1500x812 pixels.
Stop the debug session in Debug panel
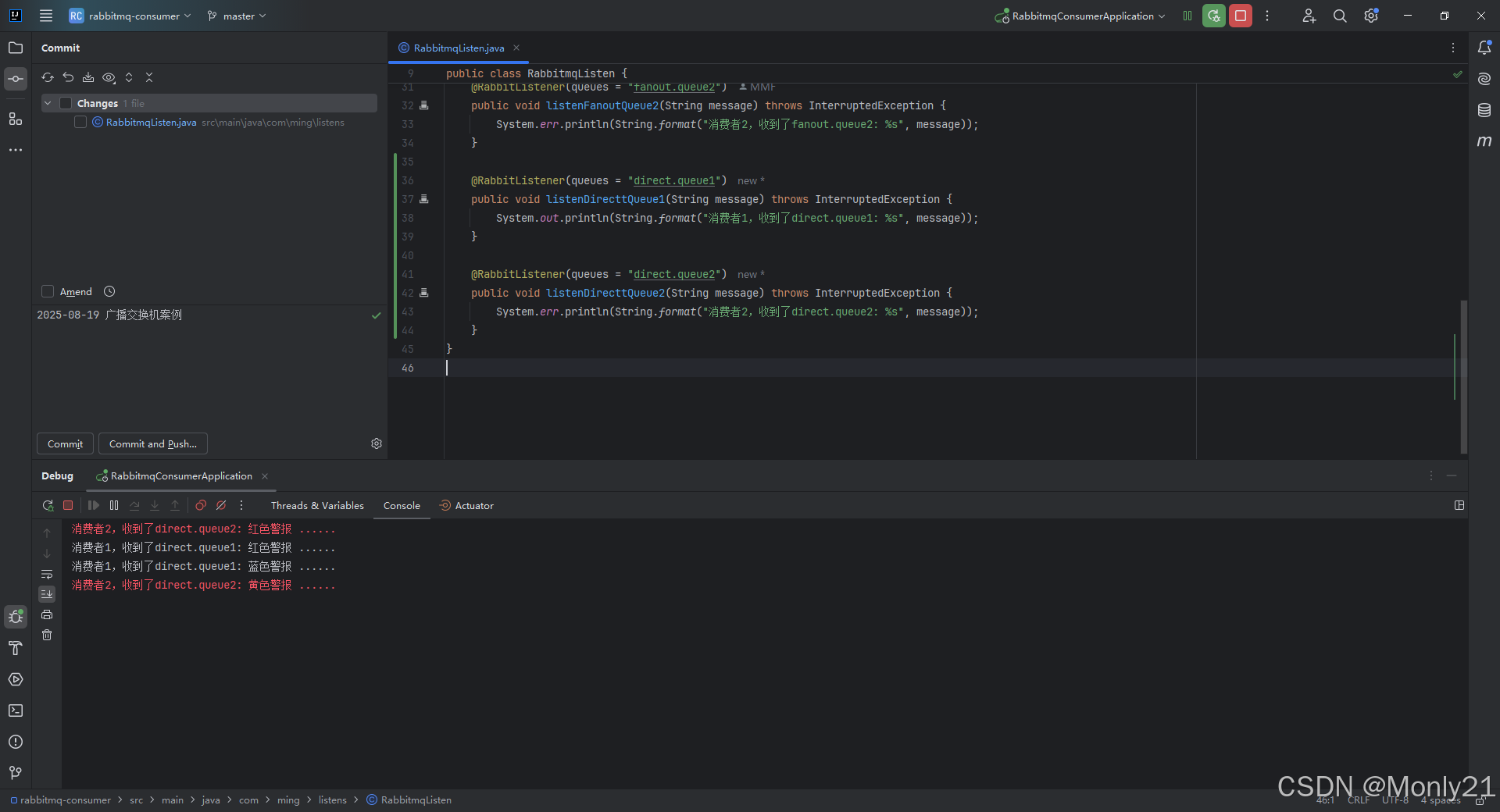(68, 505)
